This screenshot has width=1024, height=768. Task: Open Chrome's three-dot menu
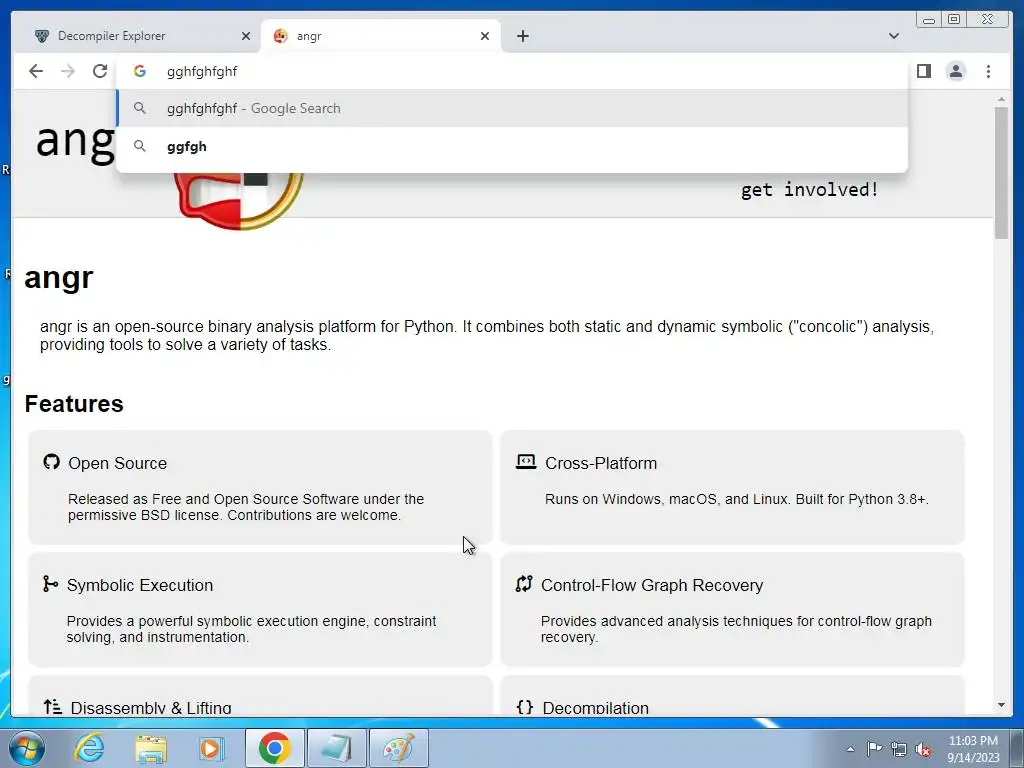coord(988,71)
